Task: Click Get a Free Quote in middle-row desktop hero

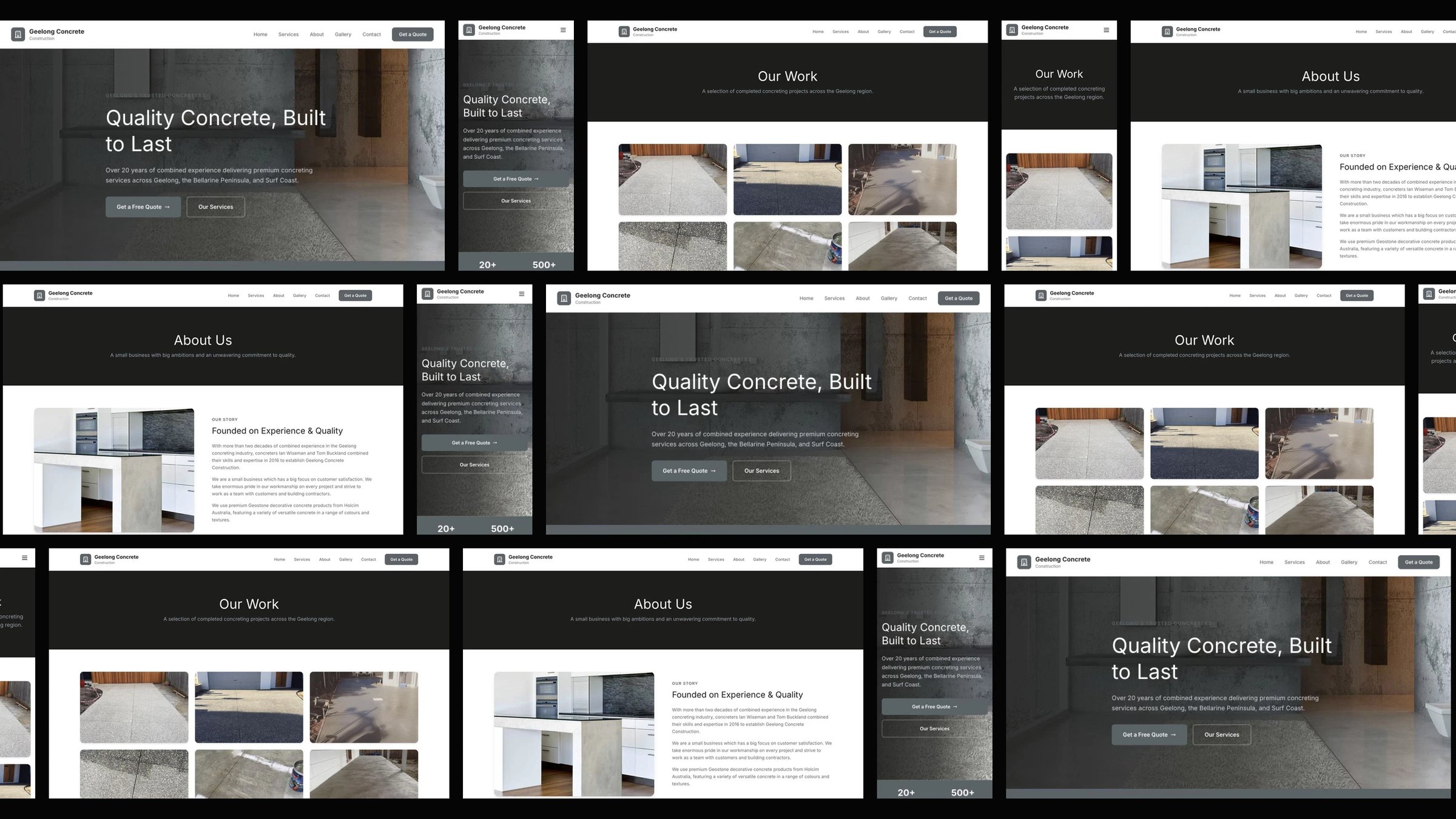Action: tap(689, 471)
